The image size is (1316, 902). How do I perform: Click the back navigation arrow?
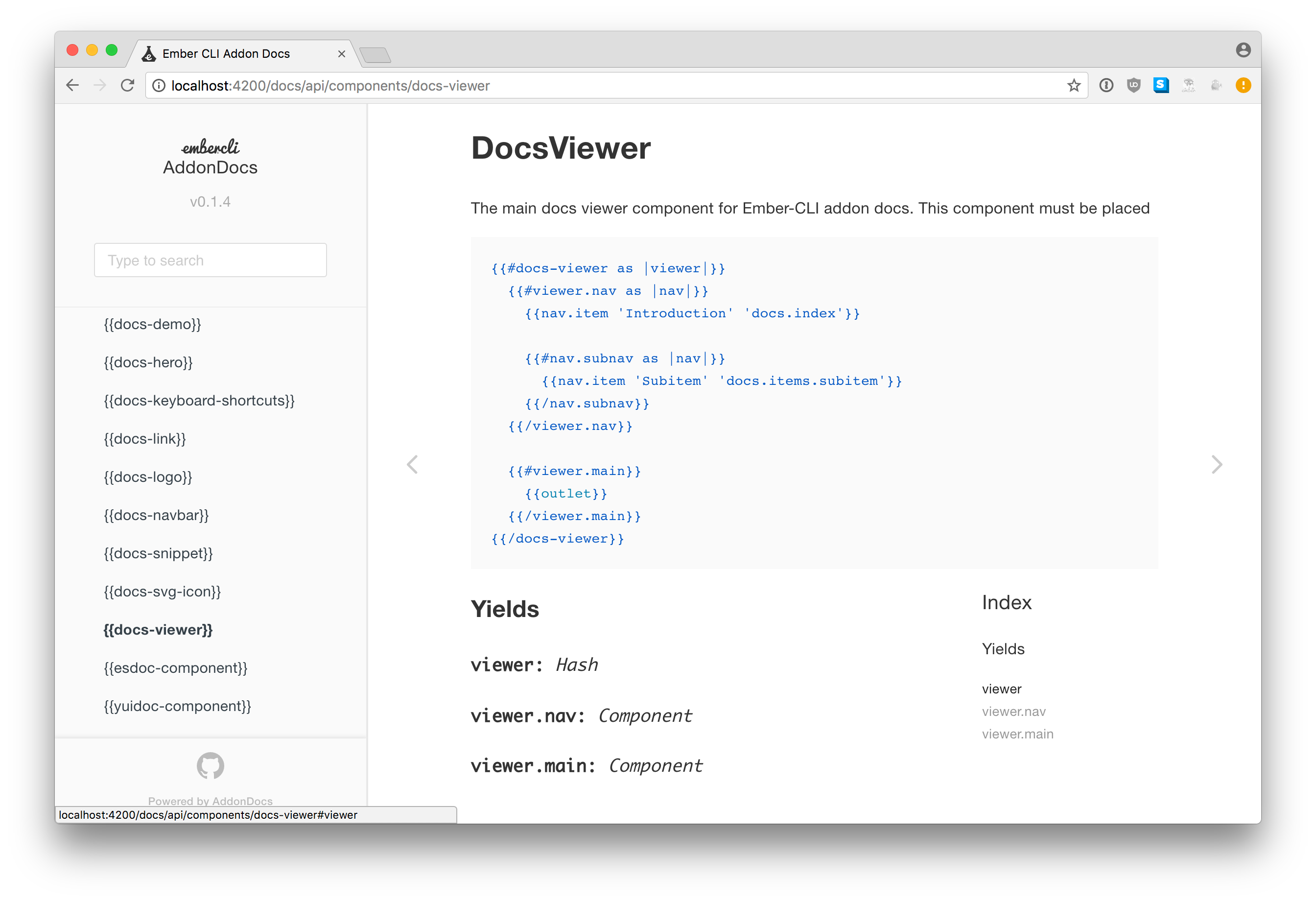point(72,85)
